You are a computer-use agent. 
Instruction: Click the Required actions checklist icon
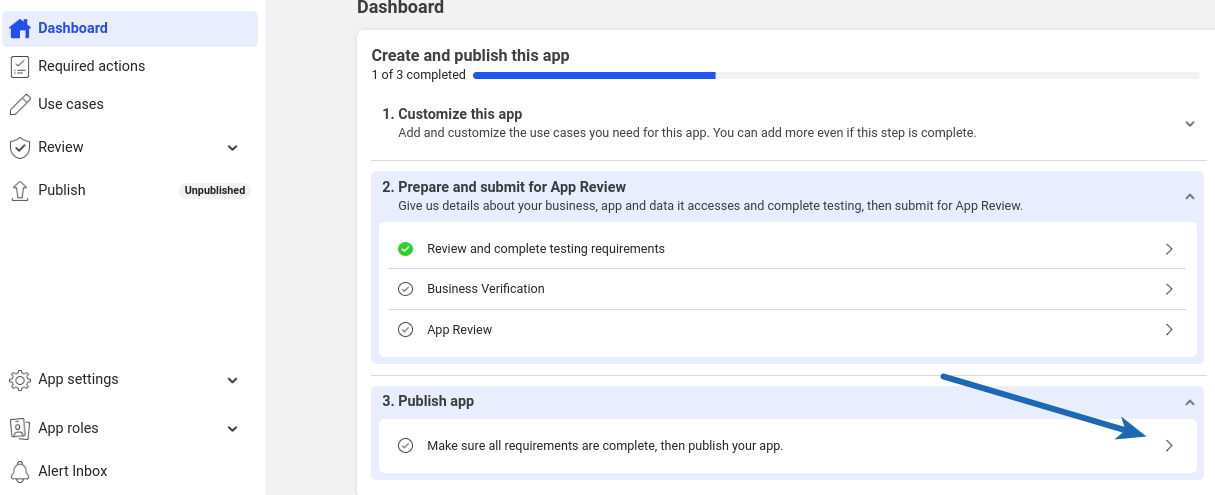pos(20,66)
